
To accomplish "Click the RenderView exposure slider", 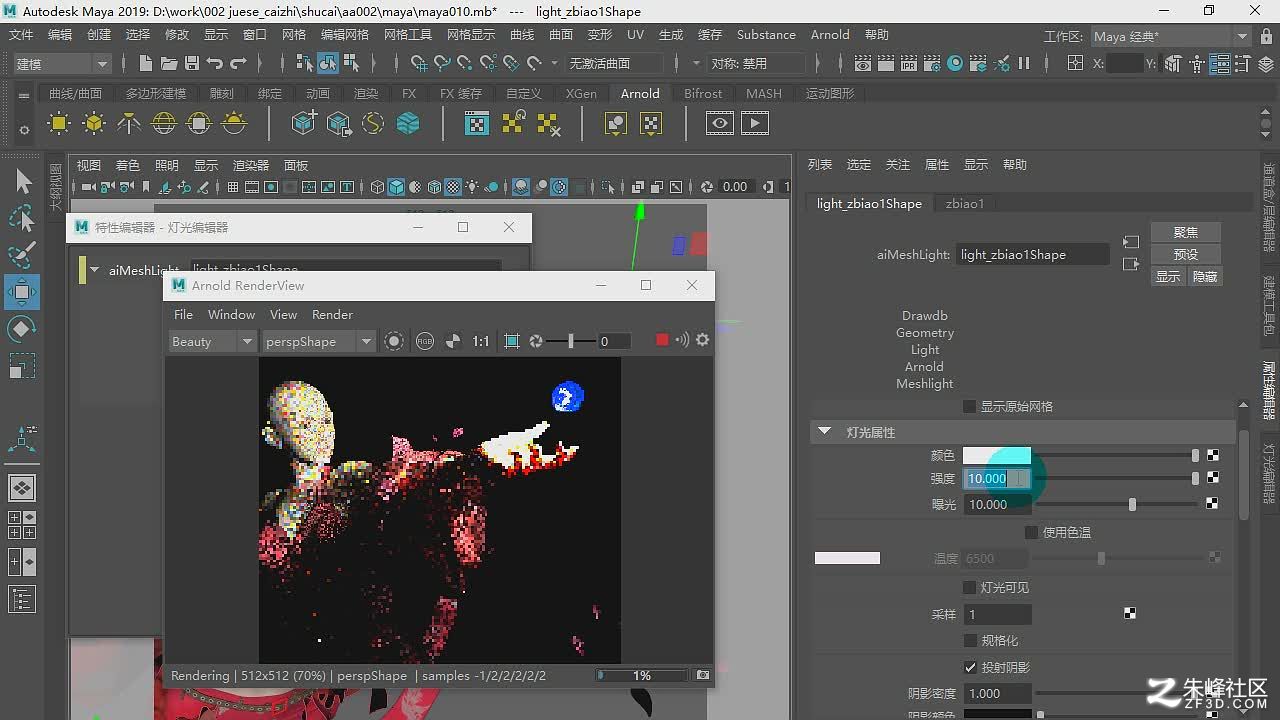I will point(570,341).
